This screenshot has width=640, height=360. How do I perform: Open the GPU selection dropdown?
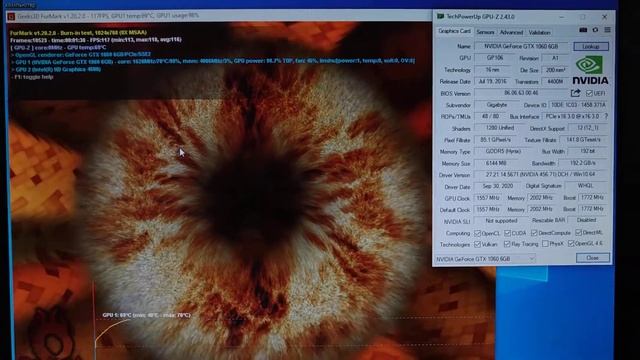click(485, 259)
